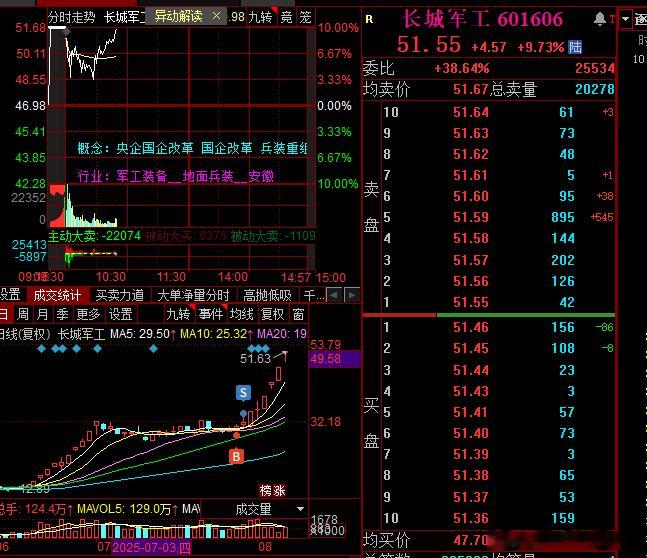Open the 更多 periods menu
Screen dimensions: 647x558
tap(88, 314)
